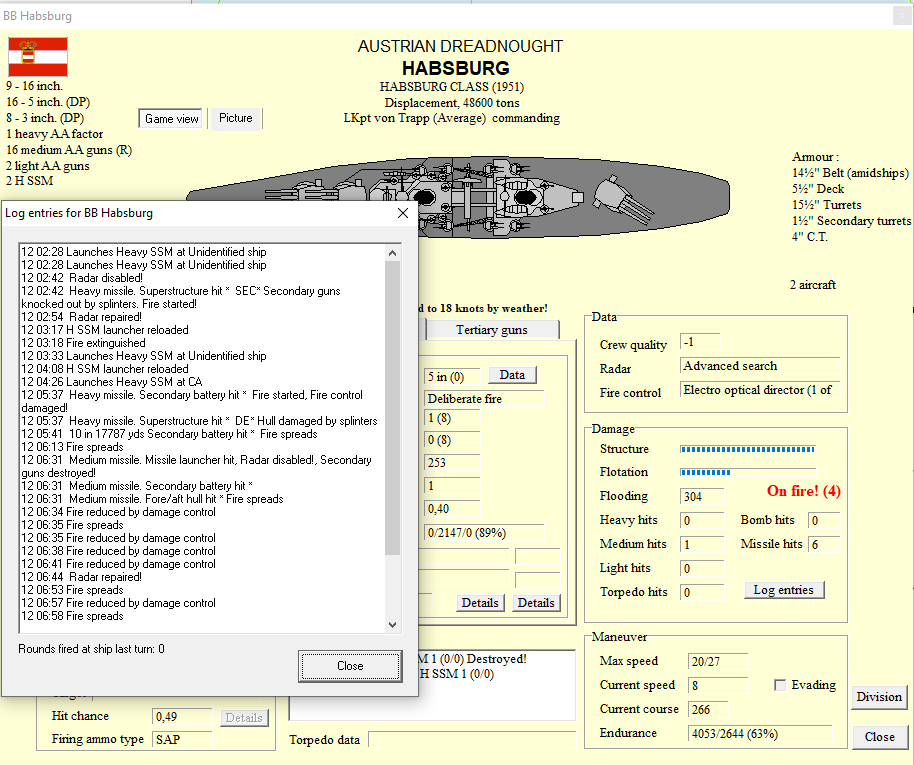
Task: Click the Flooding value 304
Action: coord(702,497)
